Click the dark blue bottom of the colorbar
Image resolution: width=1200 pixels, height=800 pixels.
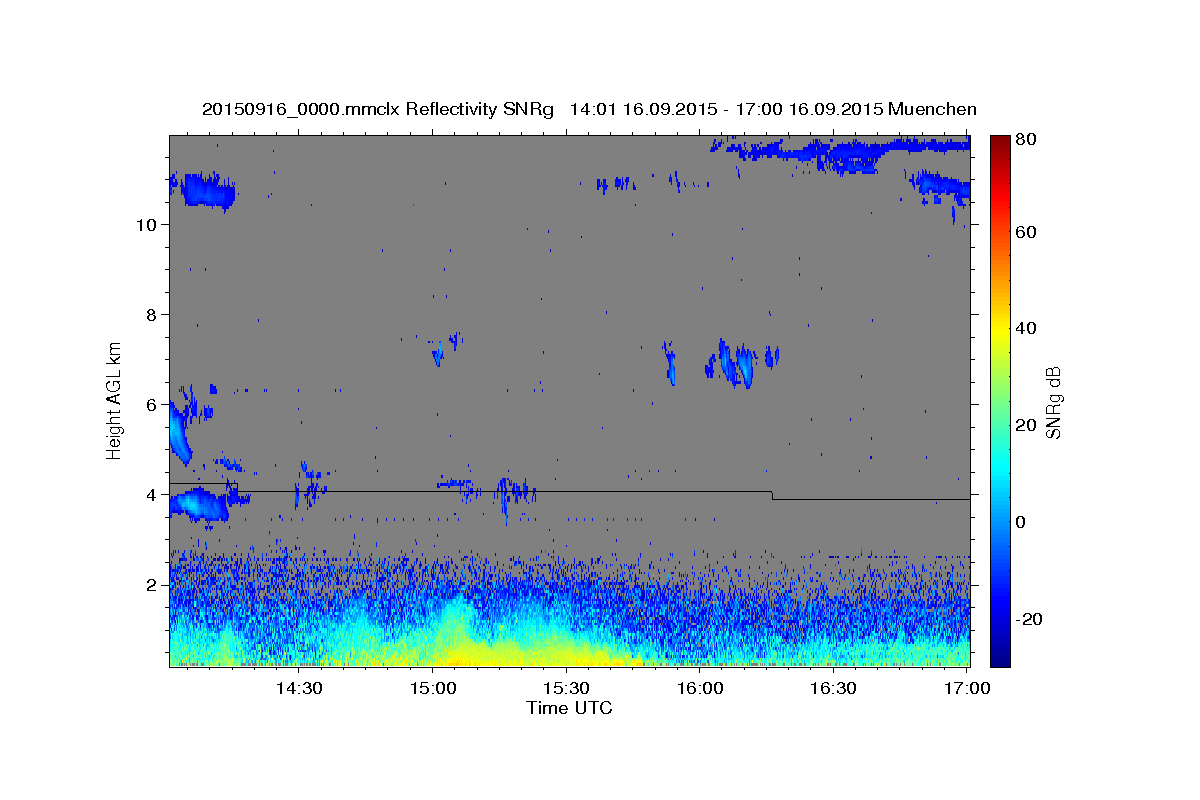pyautogui.click(x=1000, y=657)
